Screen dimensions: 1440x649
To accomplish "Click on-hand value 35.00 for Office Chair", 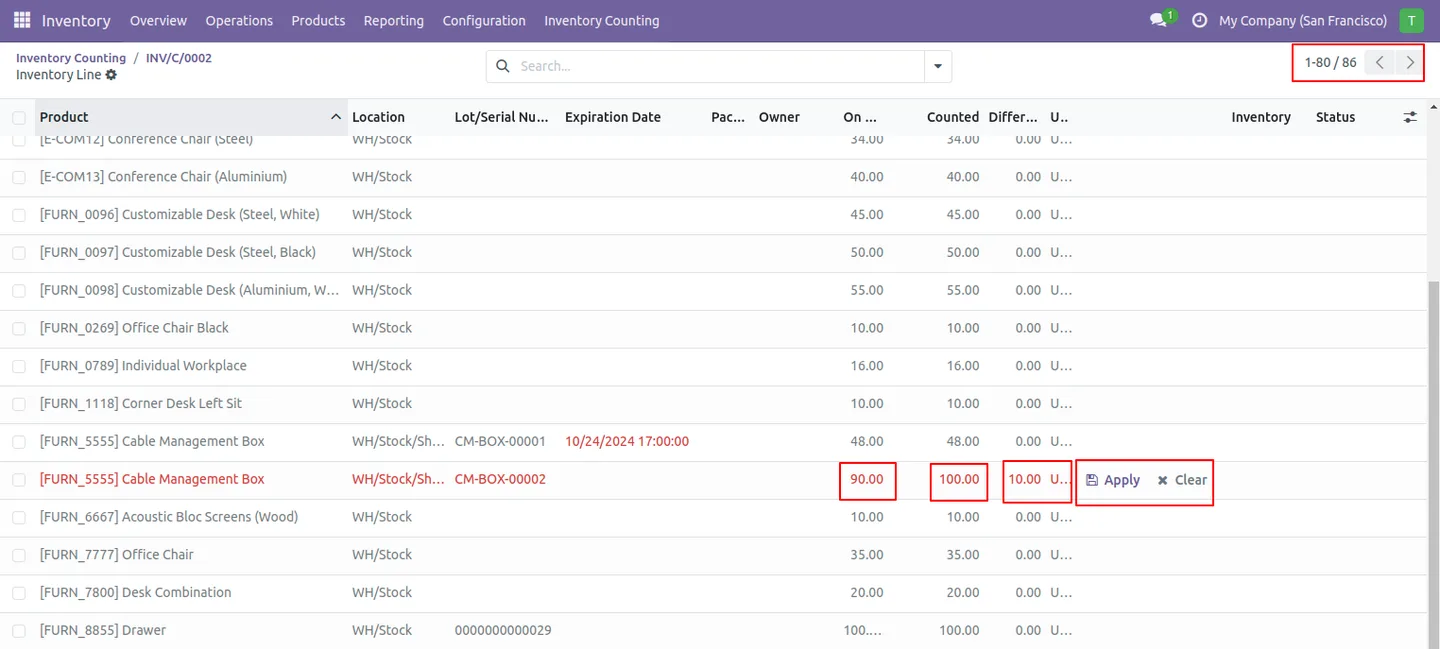I will 867,555.
